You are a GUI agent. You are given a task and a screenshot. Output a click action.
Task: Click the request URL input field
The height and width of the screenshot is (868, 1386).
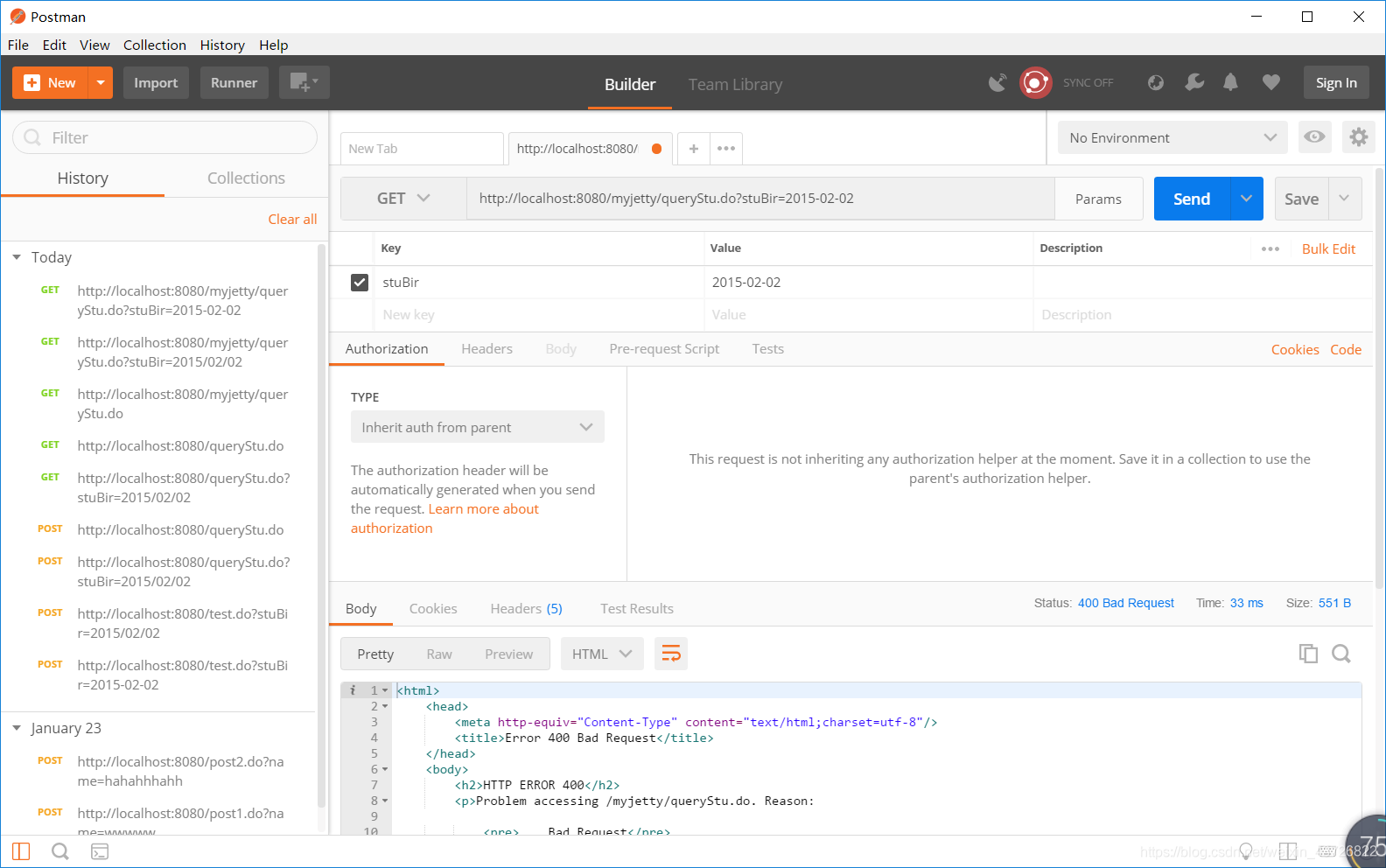coord(760,199)
